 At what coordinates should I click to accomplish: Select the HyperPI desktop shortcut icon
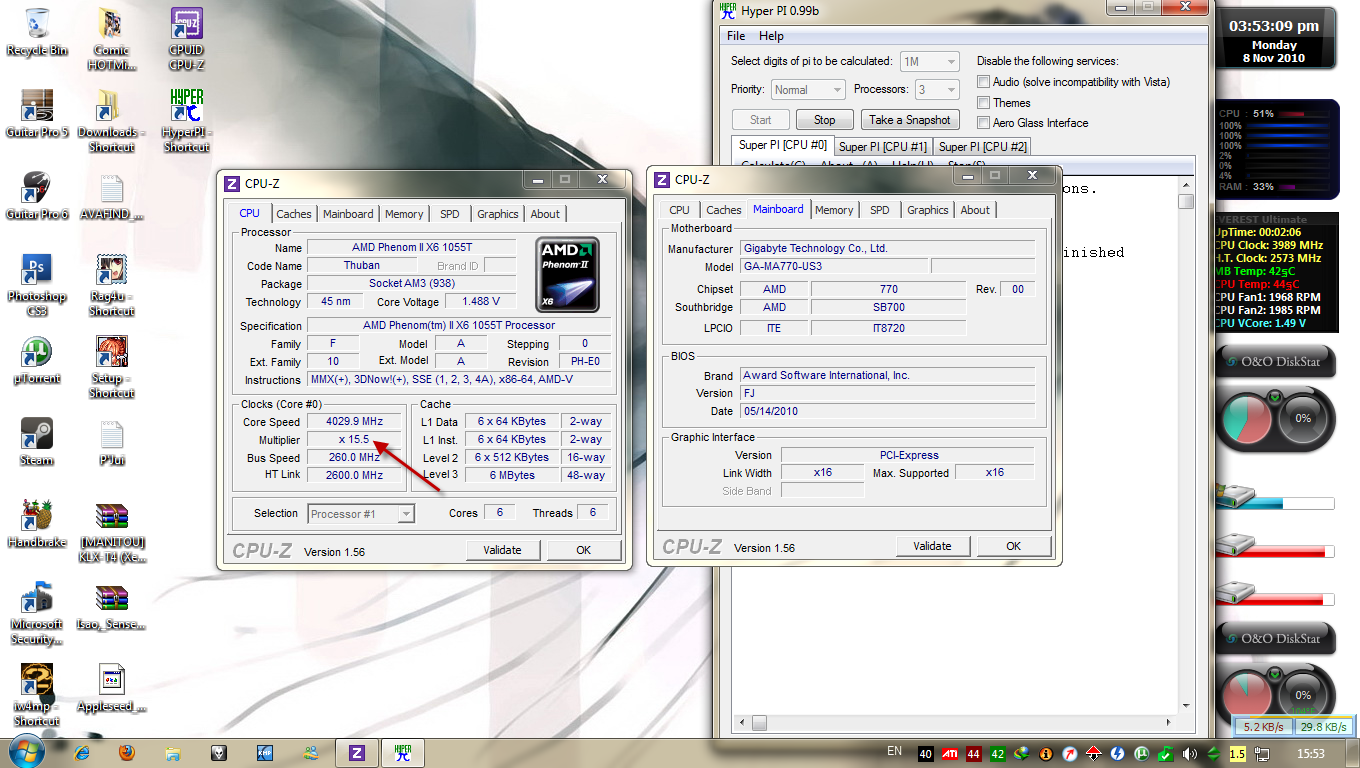coord(187,120)
